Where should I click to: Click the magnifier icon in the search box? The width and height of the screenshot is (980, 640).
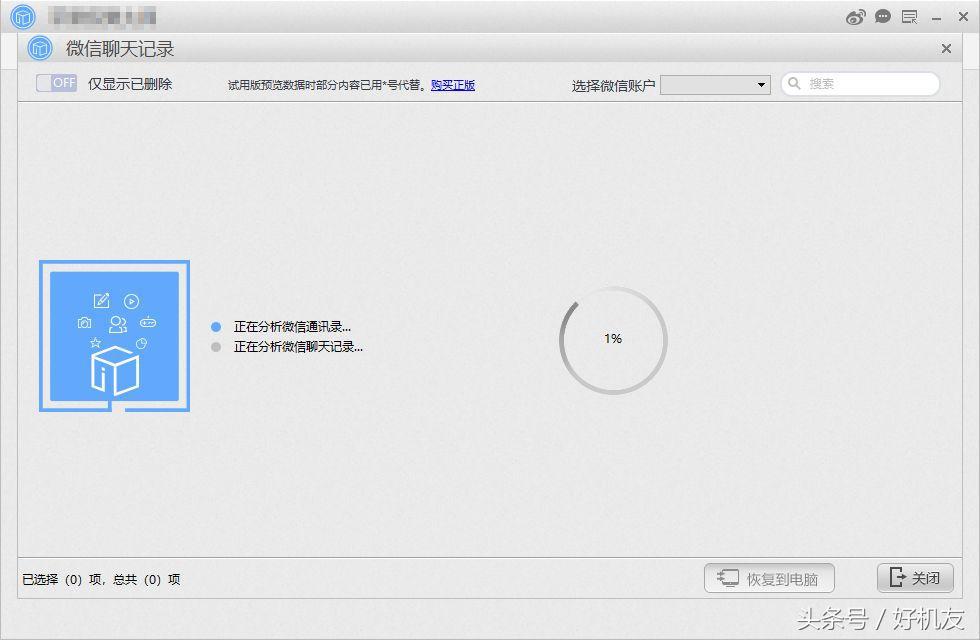pos(793,84)
